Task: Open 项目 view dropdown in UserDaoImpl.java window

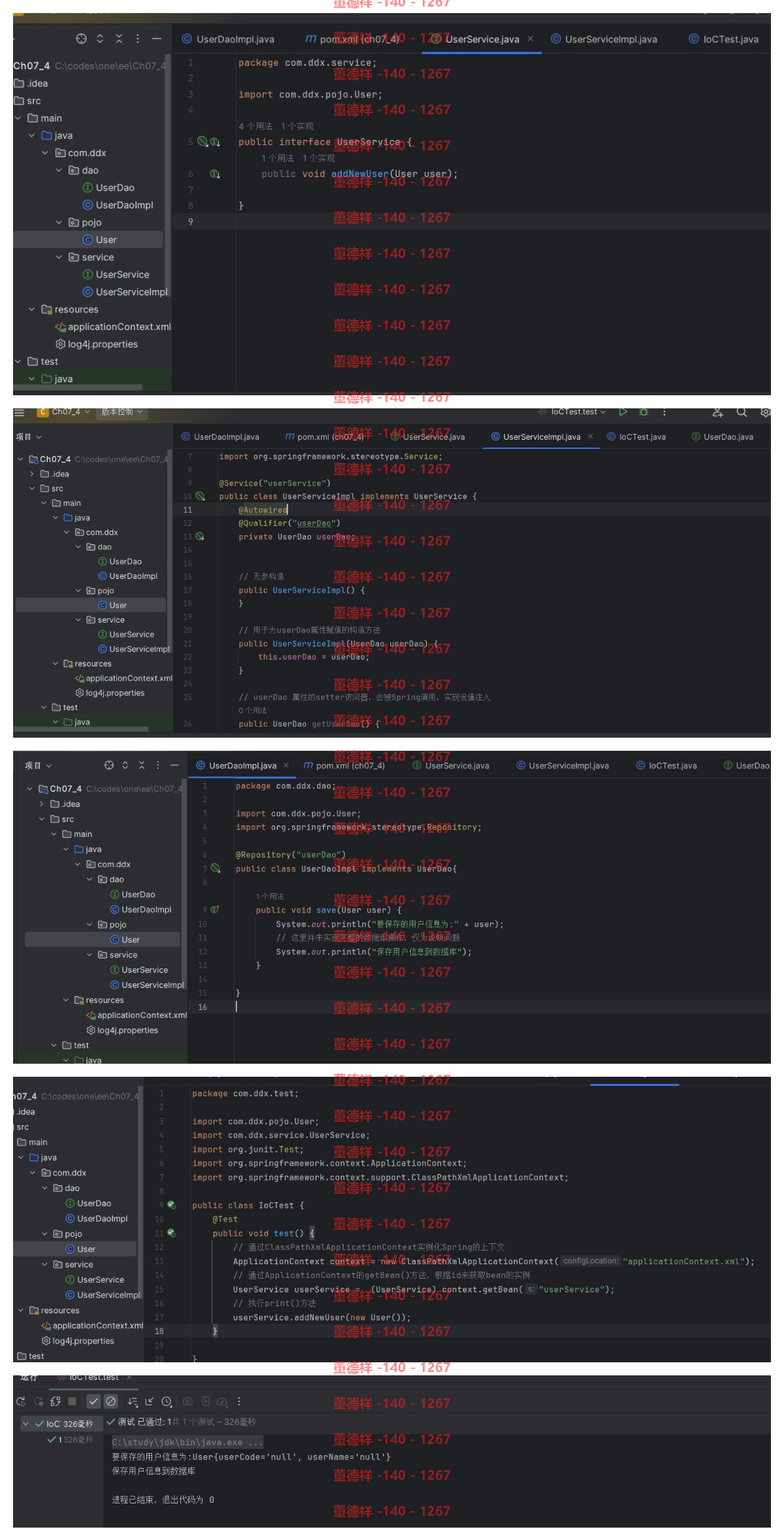Action: coord(38,765)
